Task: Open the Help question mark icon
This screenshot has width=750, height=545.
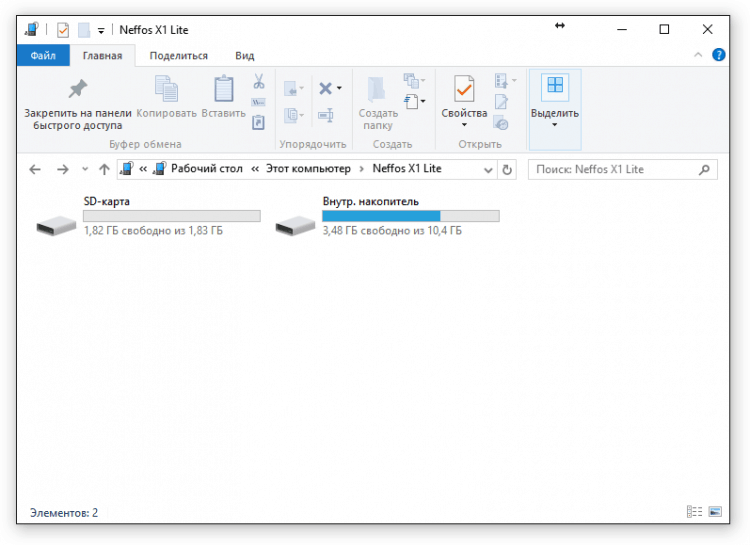Action: click(718, 55)
